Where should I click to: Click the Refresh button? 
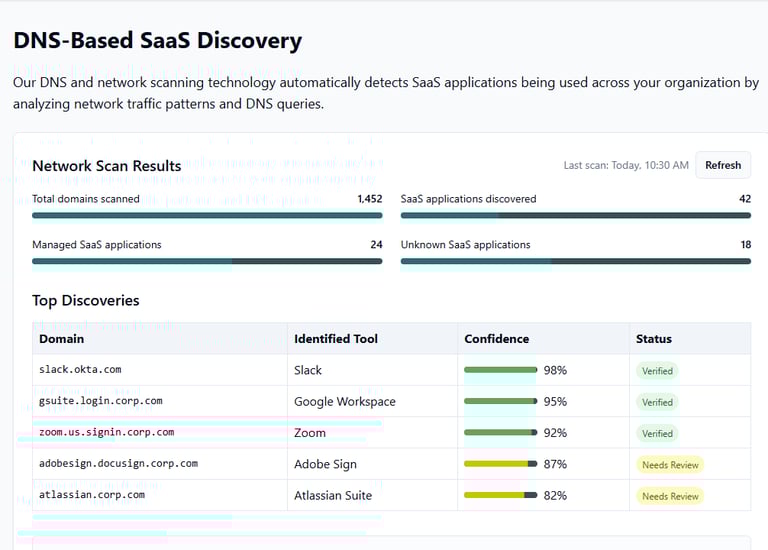(x=723, y=165)
